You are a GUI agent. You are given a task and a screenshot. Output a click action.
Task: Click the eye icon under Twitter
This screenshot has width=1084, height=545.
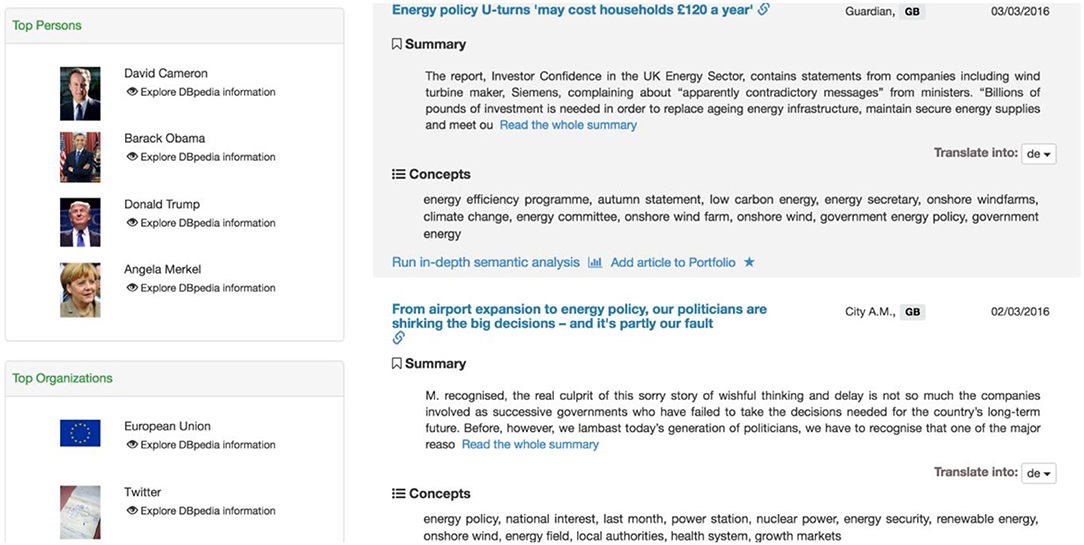point(132,510)
